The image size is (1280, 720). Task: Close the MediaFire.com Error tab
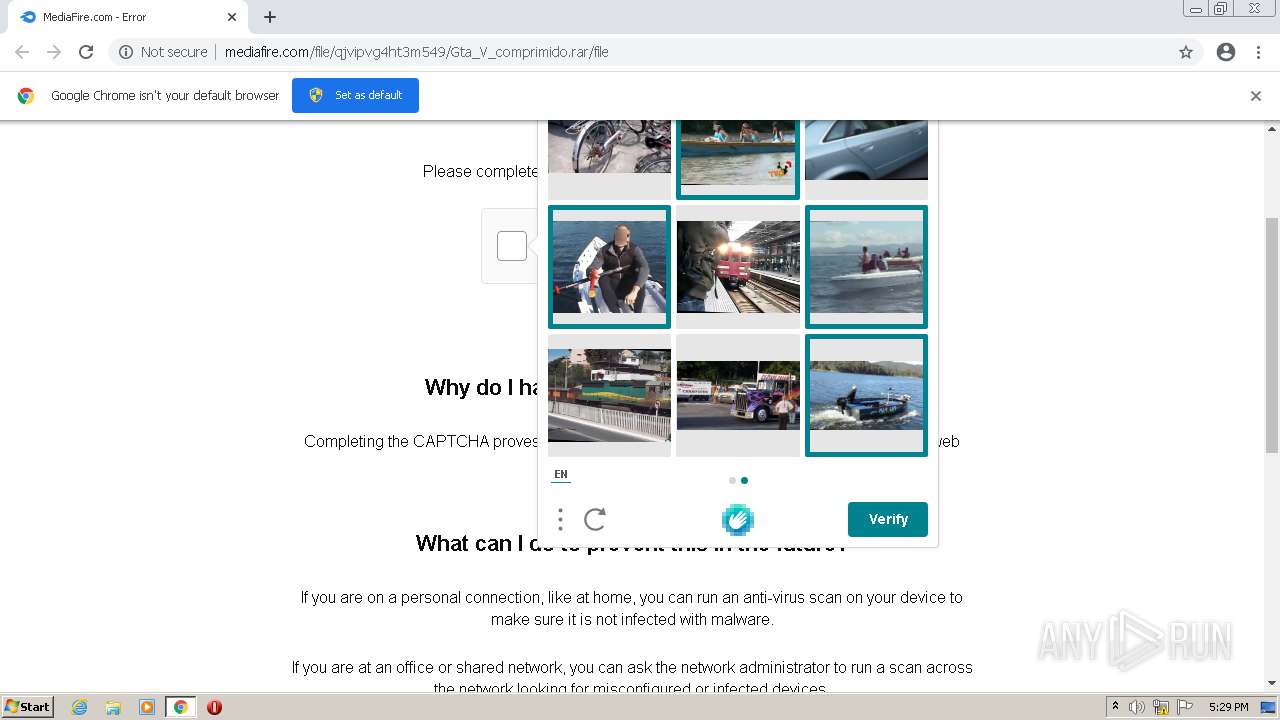point(232,17)
